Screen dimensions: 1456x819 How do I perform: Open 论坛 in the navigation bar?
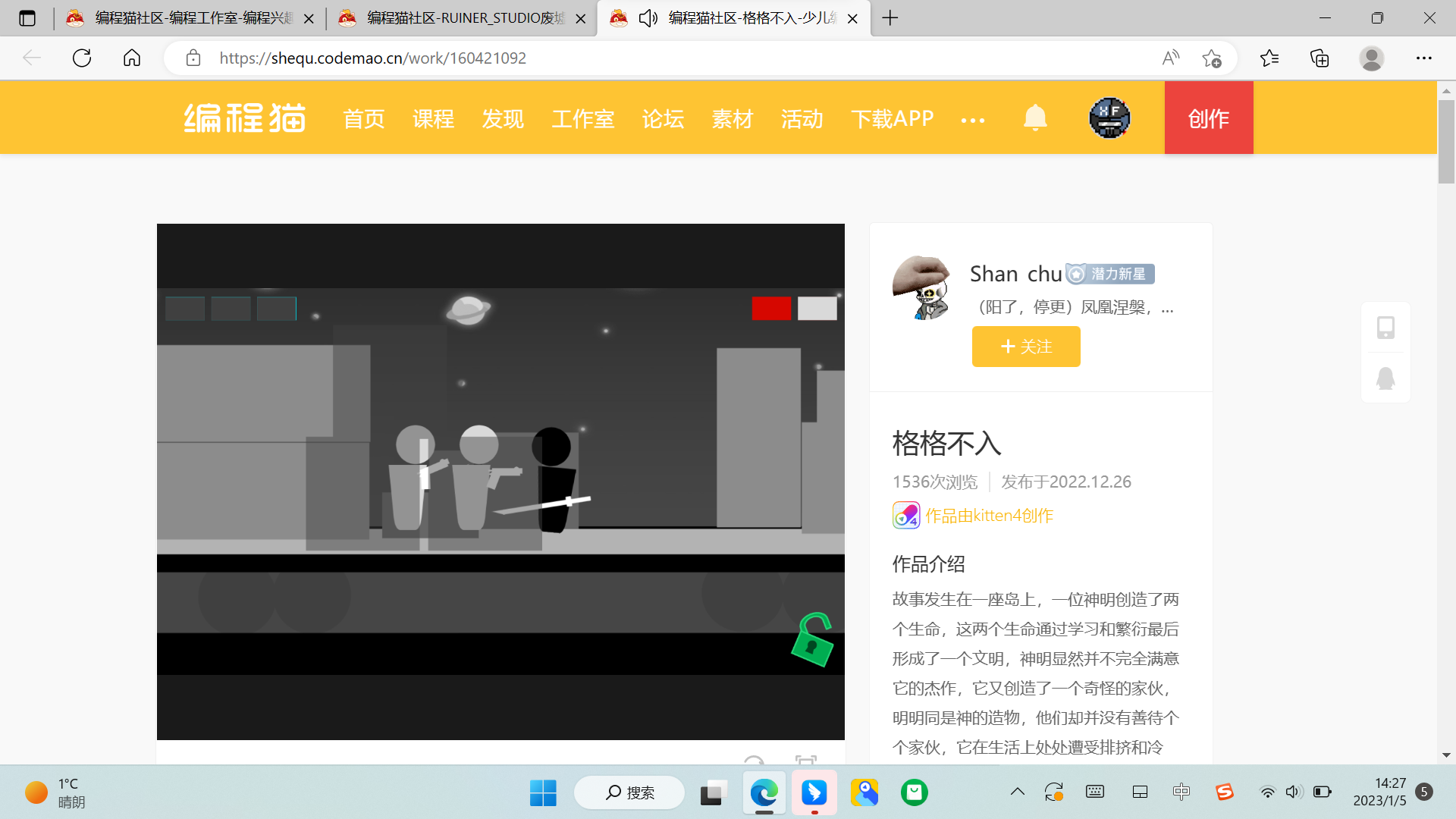[664, 118]
